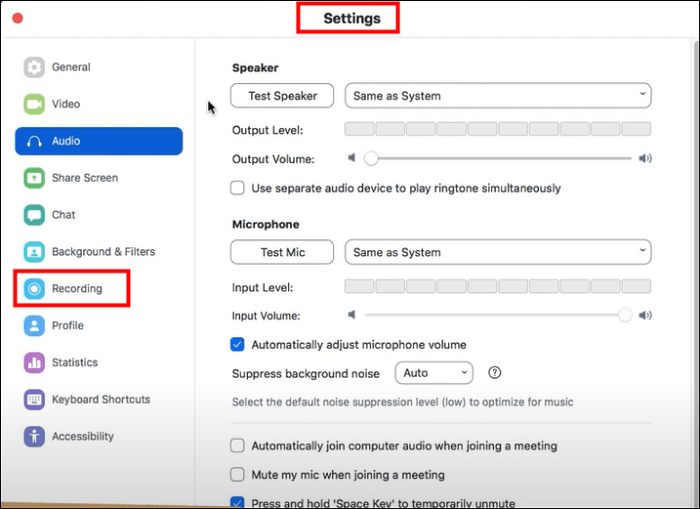Select the Video camera icon
This screenshot has height=509, width=700.
pos(35,104)
